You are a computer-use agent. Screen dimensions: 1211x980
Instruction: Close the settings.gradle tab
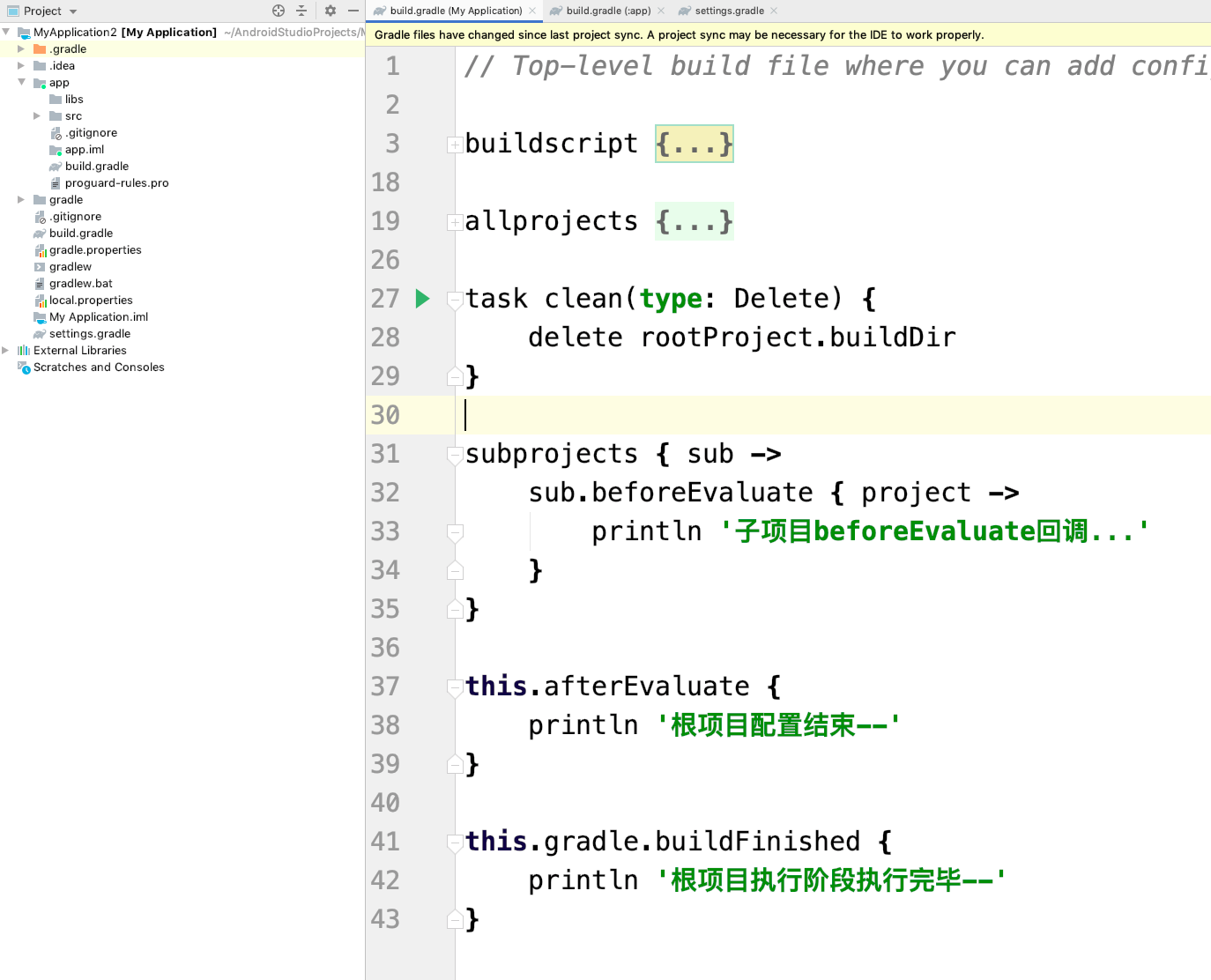tap(774, 11)
